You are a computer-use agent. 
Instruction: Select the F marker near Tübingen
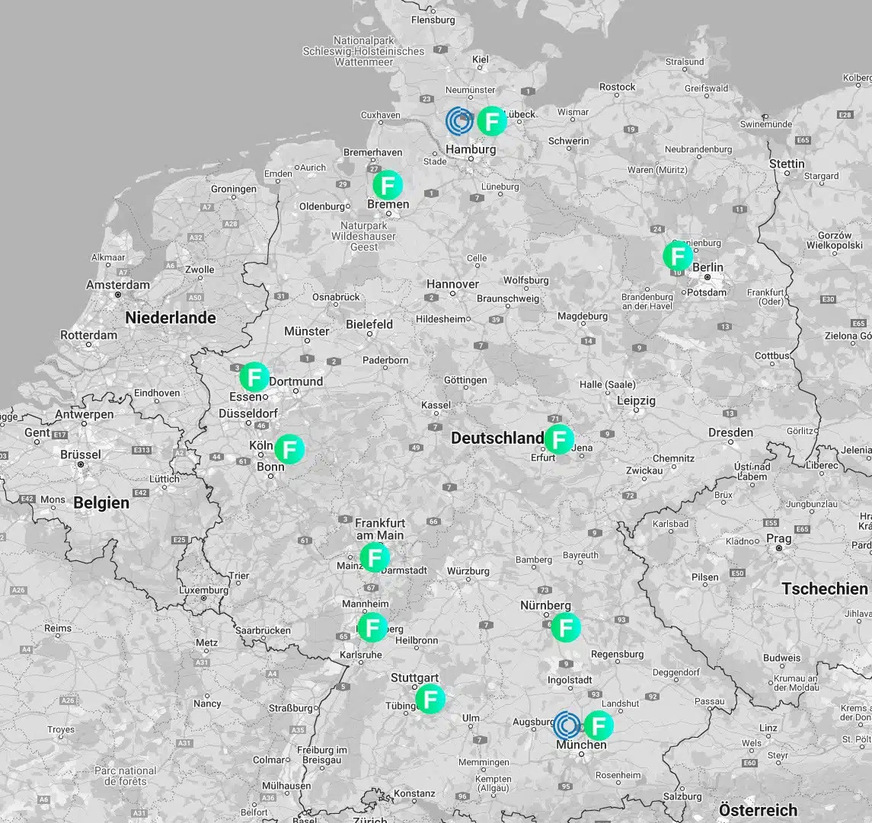point(430,701)
